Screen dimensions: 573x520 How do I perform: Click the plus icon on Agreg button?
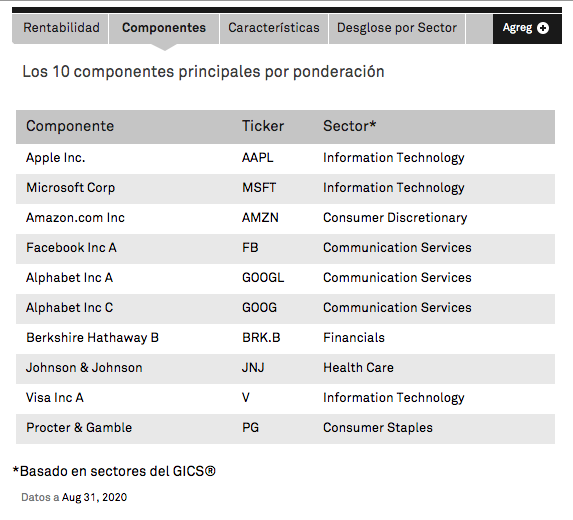(x=543, y=28)
